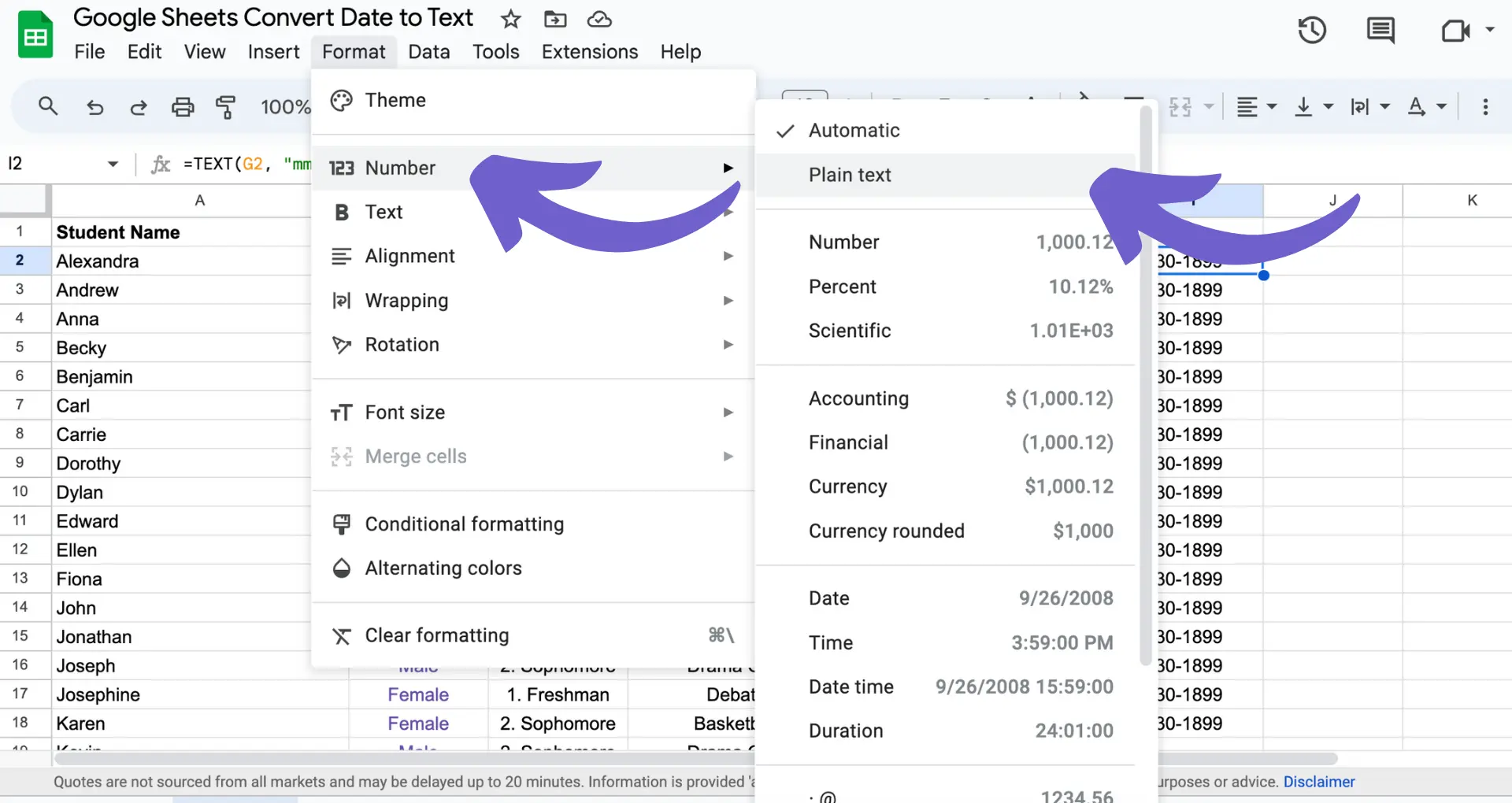Click the Student Name header cell
Viewport: 1512px width, 803px height.
coord(182,232)
